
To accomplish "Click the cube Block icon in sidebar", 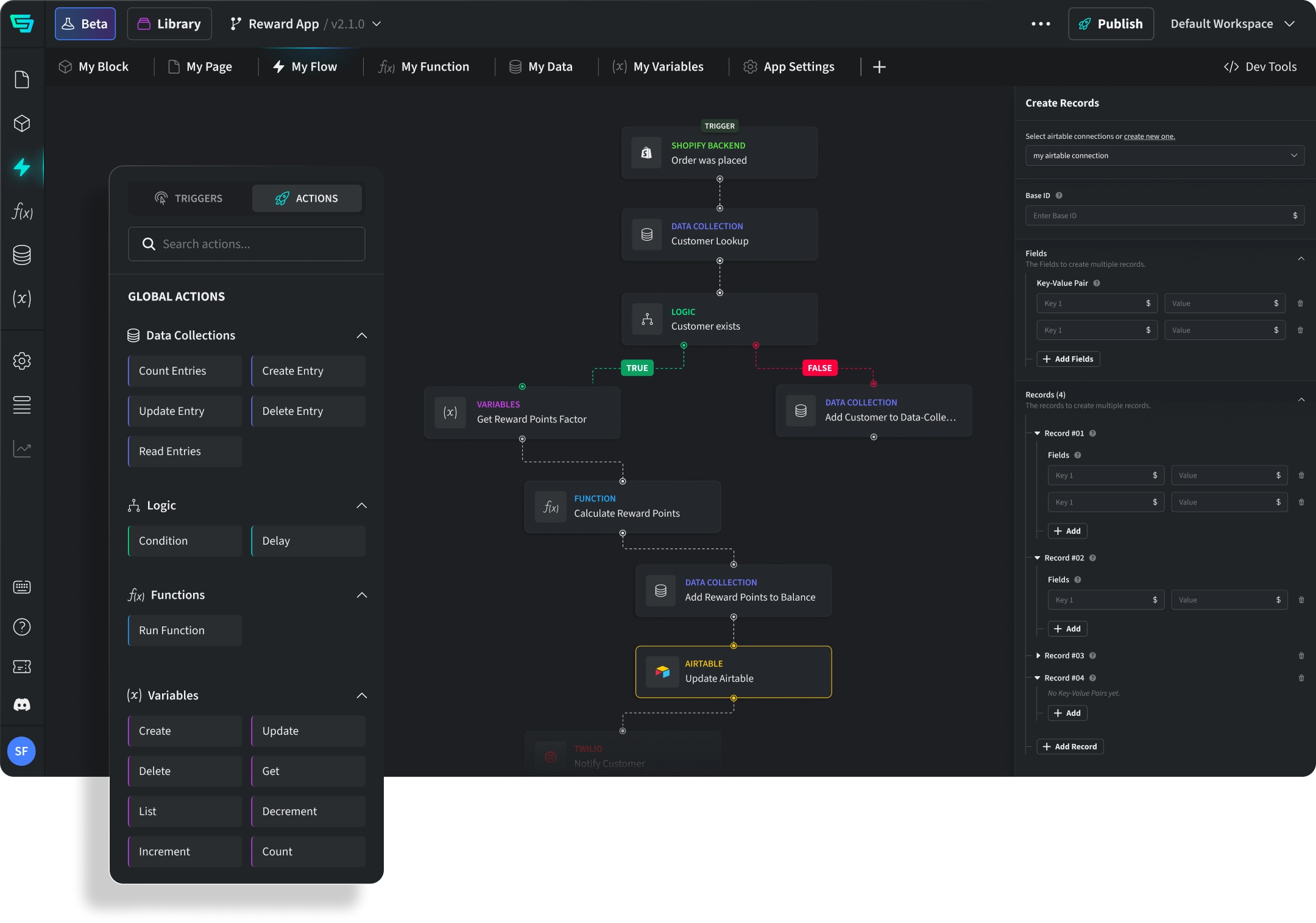I will click(x=22, y=124).
